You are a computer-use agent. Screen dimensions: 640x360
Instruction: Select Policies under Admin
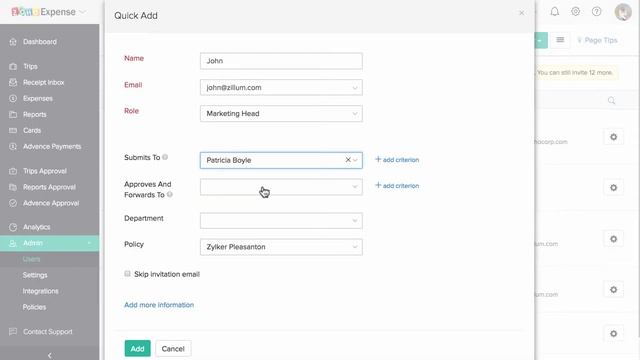(x=34, y=307)
